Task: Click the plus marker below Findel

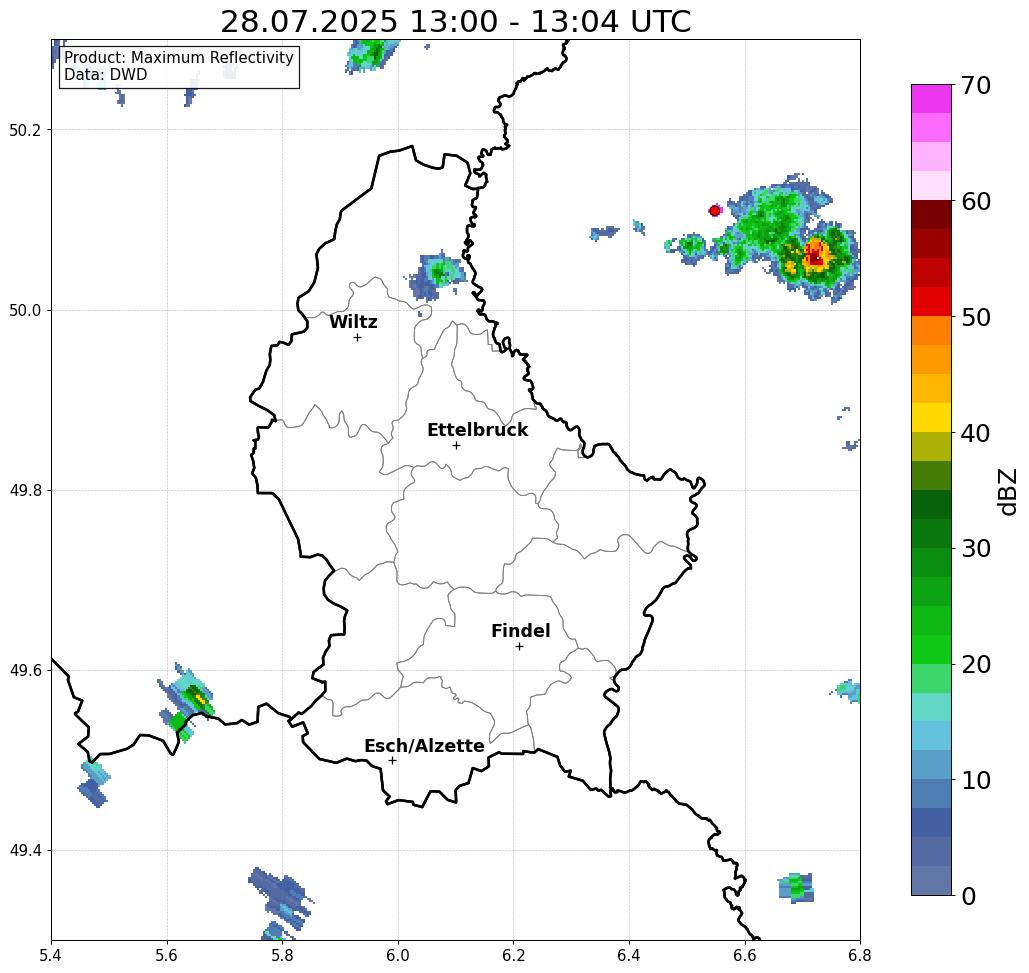Action: (519, 646)
